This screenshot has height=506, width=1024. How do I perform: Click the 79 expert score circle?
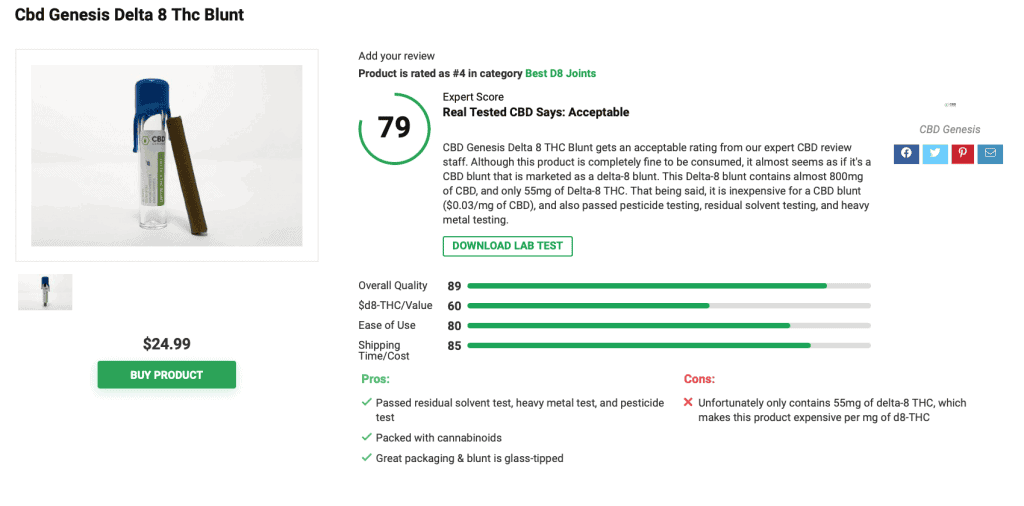coord(394,127)
